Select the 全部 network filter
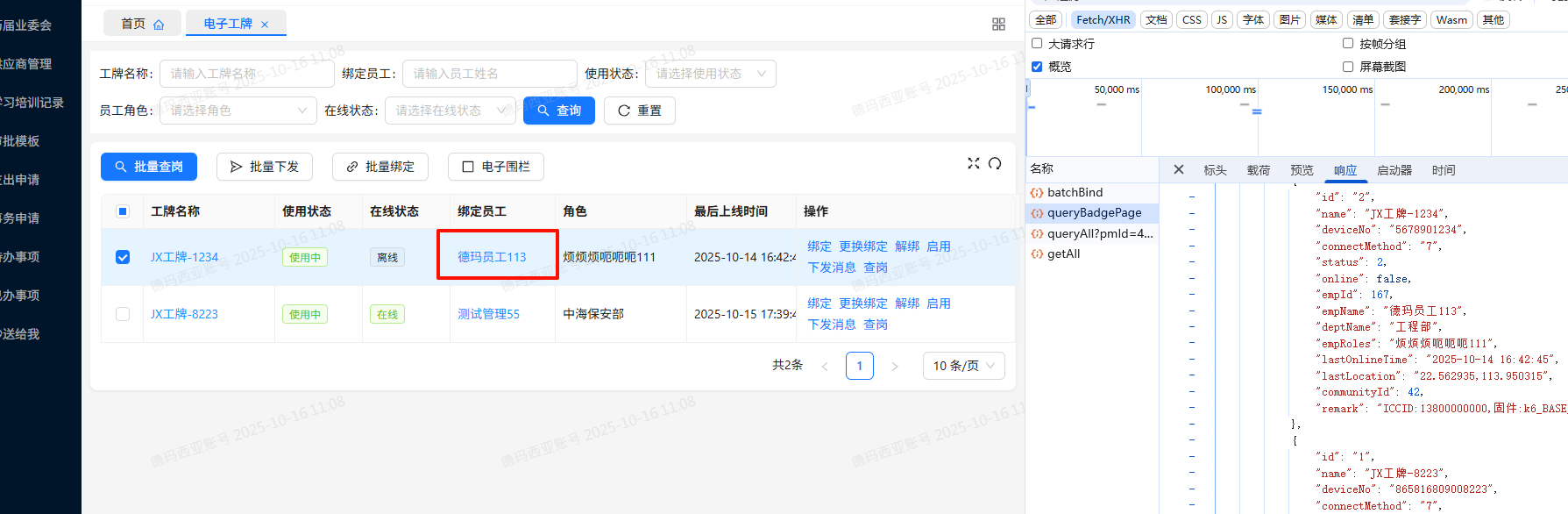 (x=1046, y=19)
